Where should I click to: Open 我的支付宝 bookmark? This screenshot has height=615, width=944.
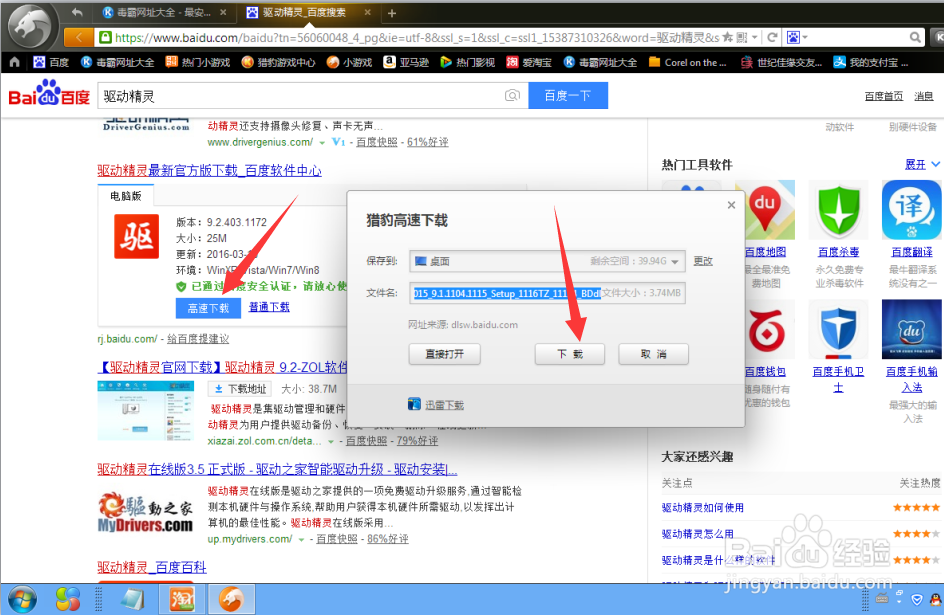click(x=871, y=62)
